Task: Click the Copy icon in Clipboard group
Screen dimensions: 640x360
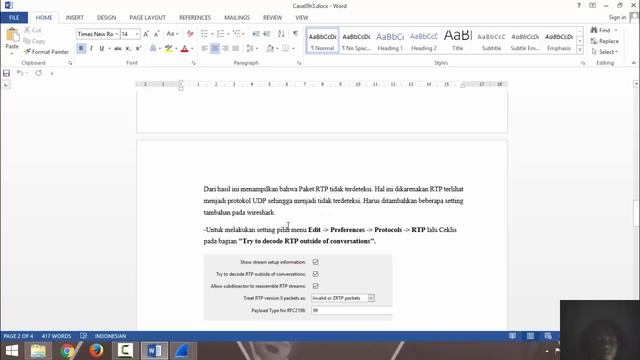Action: point(34,41)
